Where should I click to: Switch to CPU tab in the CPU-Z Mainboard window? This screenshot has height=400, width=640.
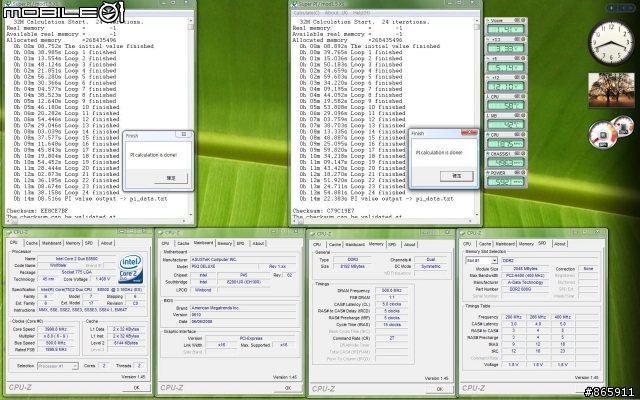pos(165,244)
